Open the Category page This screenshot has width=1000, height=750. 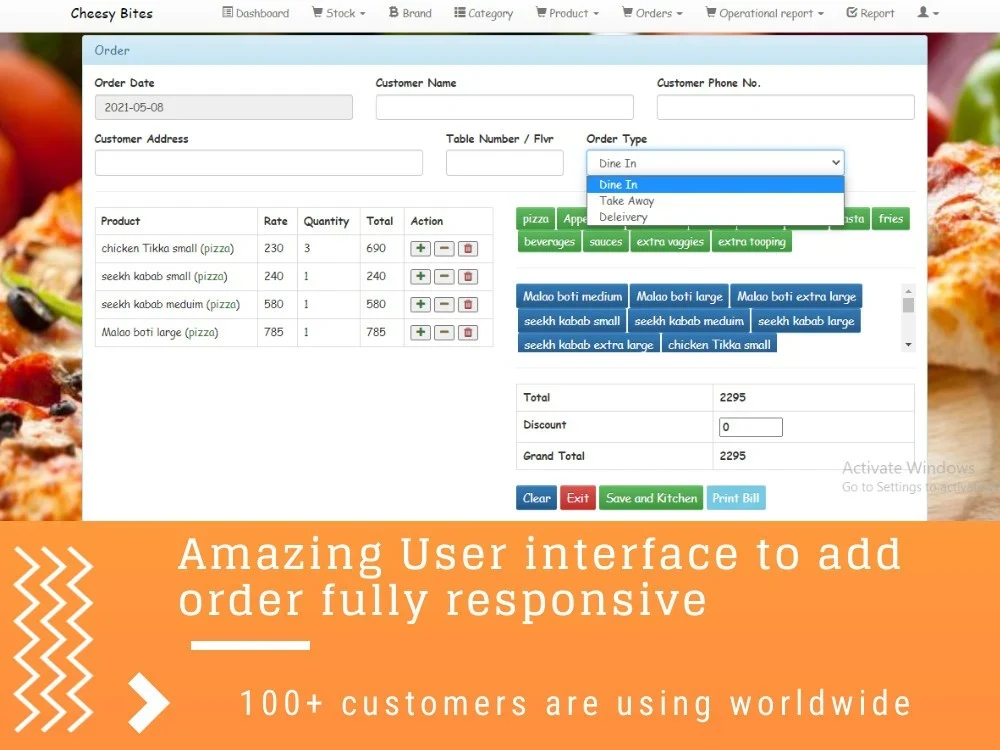click(483, 13)
